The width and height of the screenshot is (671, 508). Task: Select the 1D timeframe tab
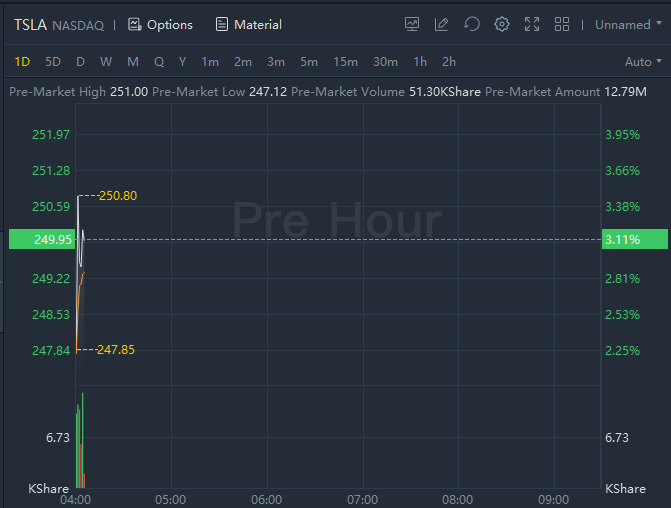coord(22,62)
